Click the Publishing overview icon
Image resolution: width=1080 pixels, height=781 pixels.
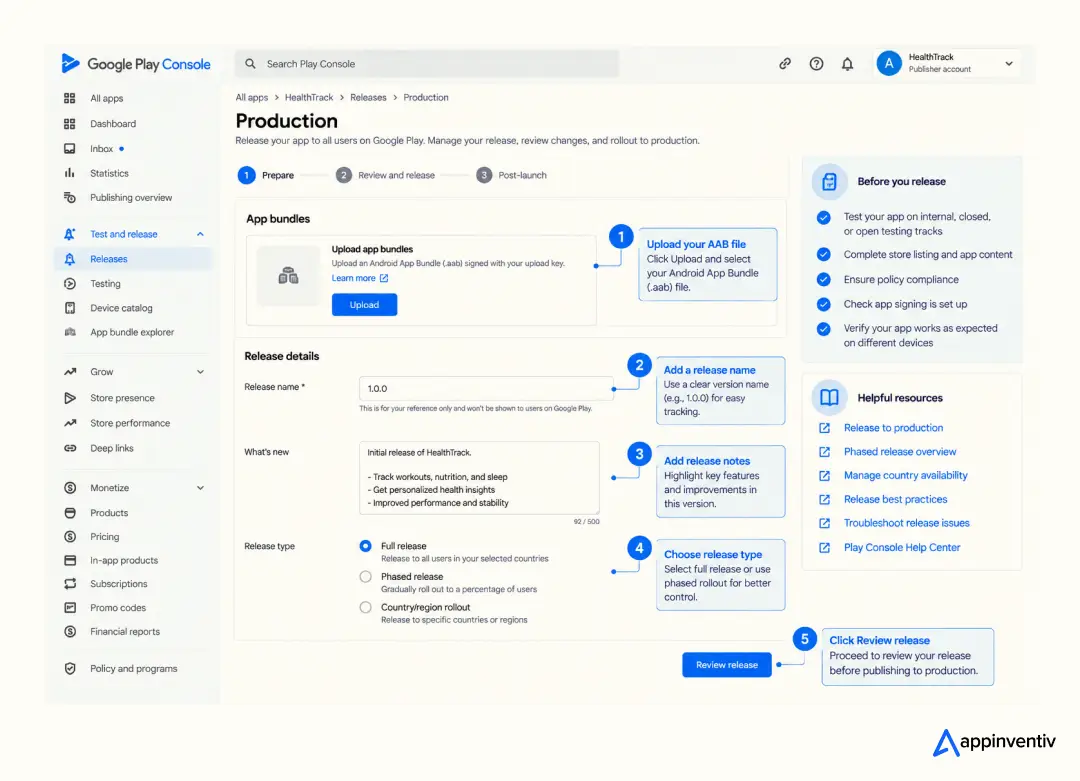(x=70, y=198)
